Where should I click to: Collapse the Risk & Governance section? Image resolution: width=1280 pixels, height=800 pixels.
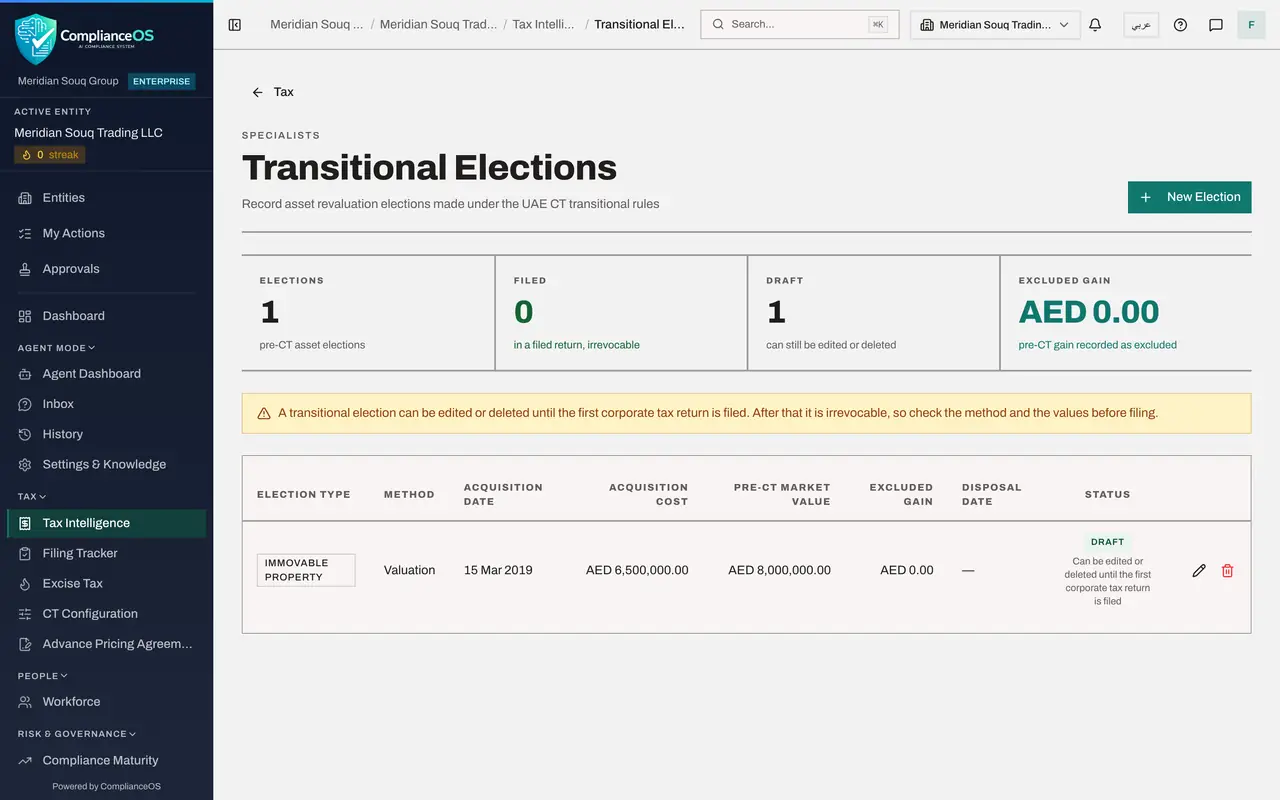point(77,734)
